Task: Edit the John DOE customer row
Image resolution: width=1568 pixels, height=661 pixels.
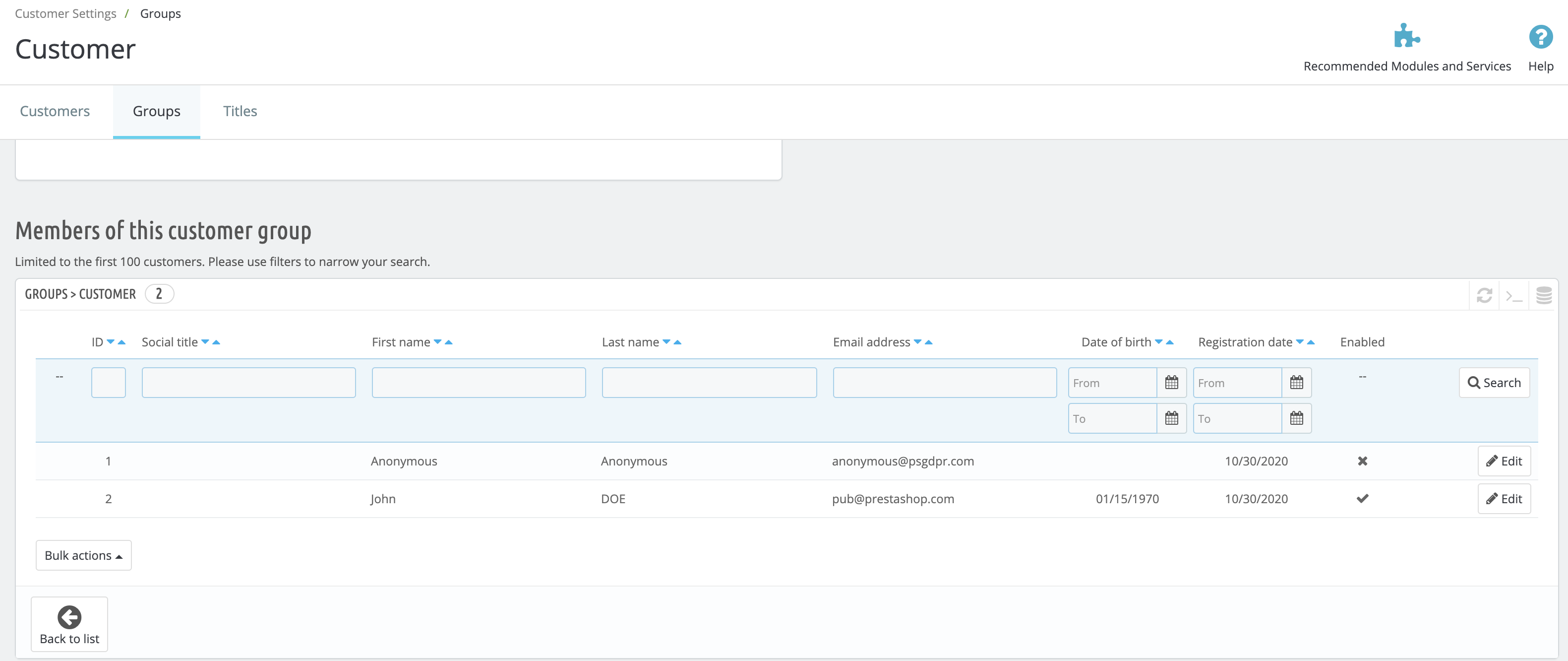Action: pyautogui.click(x=1504, y=498)
